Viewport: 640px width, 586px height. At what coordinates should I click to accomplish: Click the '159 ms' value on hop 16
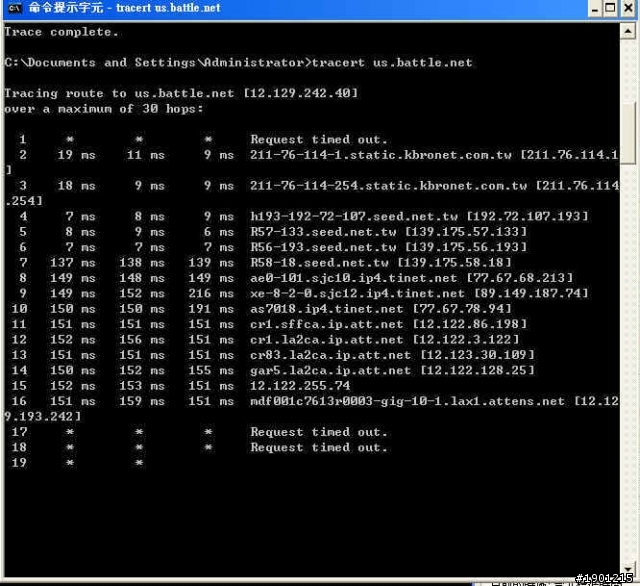coord(142,401)
